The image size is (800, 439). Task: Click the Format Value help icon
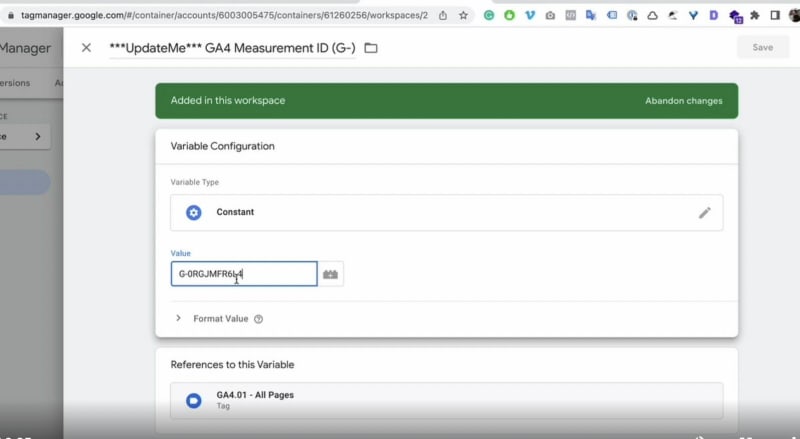(x=259, y=319)
